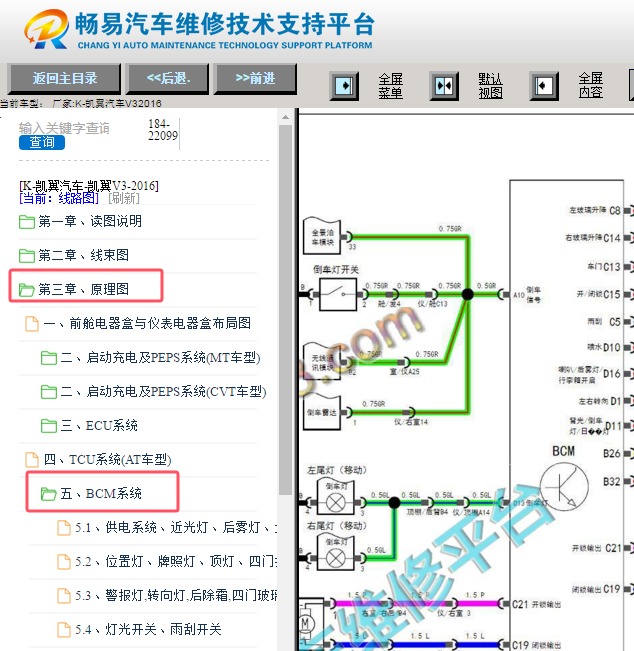Go forward with the >>前进 button
The height and width of the screenshot is (651, 634).
(x=255, y=78)
